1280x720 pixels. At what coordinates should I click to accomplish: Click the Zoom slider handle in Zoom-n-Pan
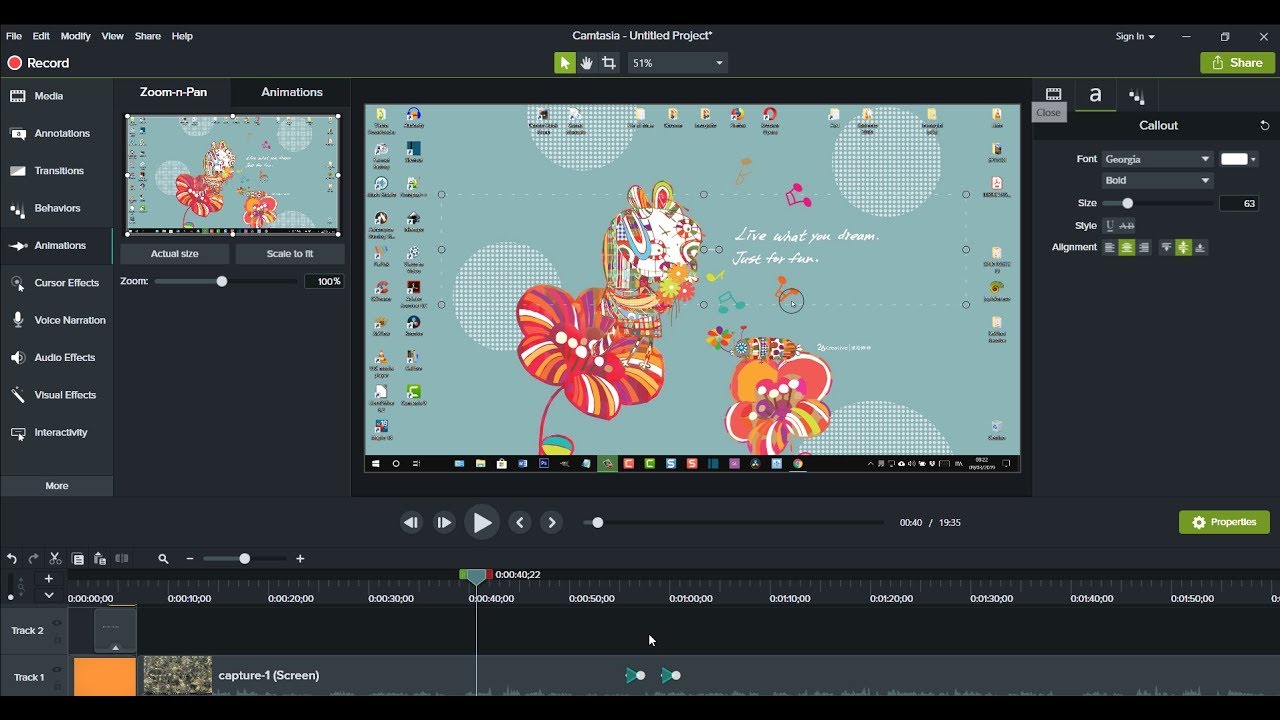tap(222, 282)
